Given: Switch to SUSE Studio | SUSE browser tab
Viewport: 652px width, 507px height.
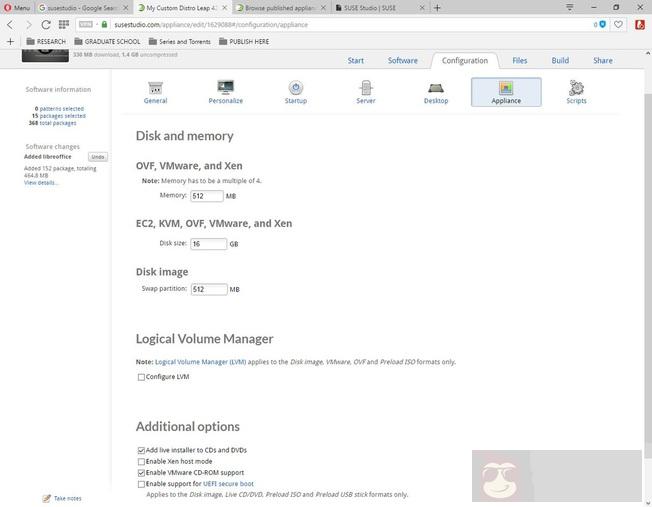Looking at the screenshot, I should click(374, 7).
